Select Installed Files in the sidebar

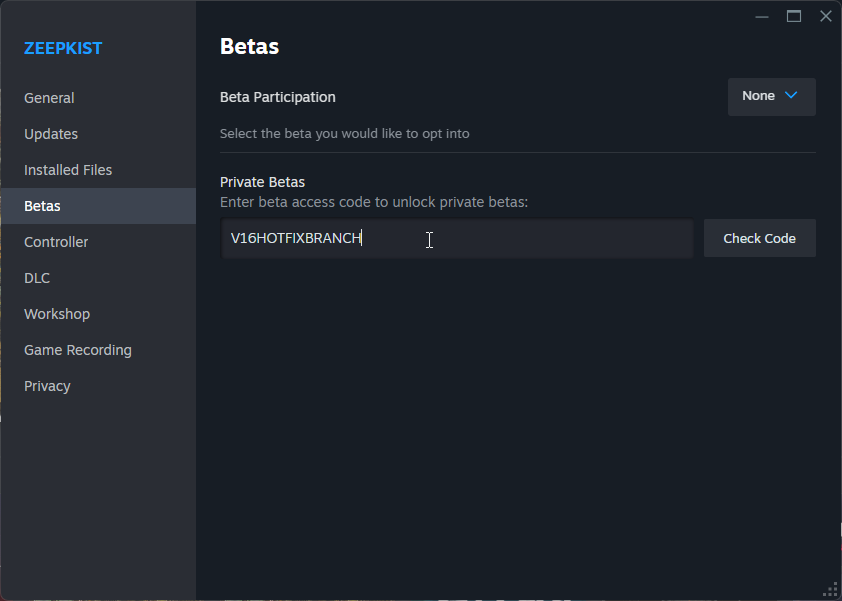68,170
